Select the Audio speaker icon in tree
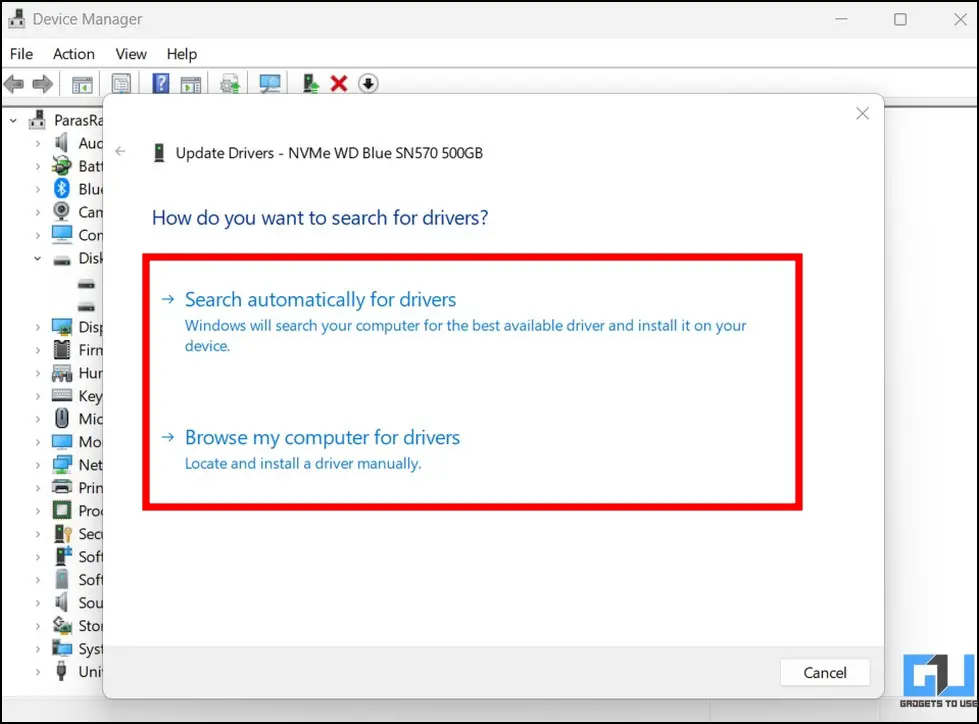The height and width of the screenshot is (724, 979). 61,143
